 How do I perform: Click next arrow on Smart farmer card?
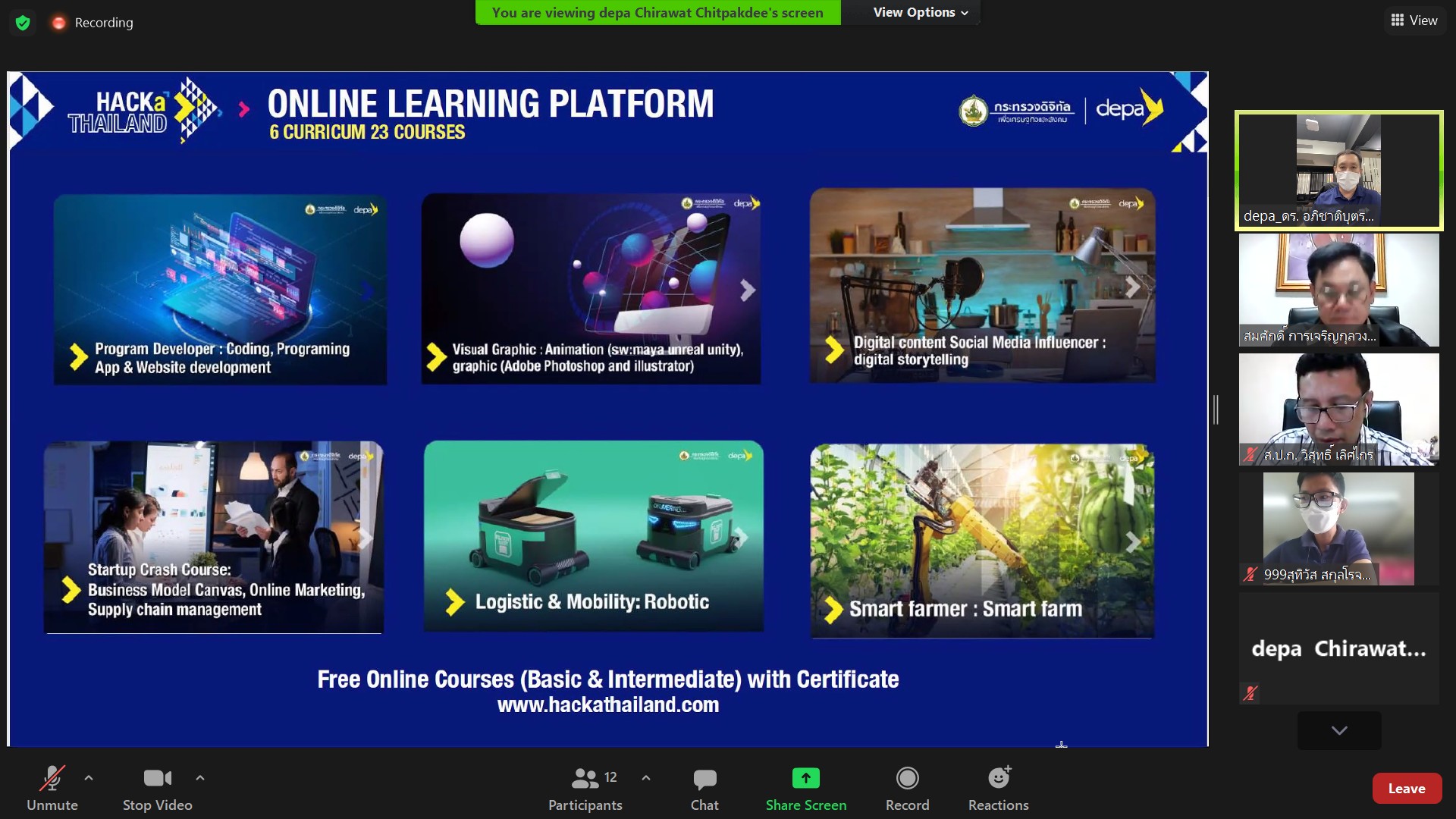1133,541
